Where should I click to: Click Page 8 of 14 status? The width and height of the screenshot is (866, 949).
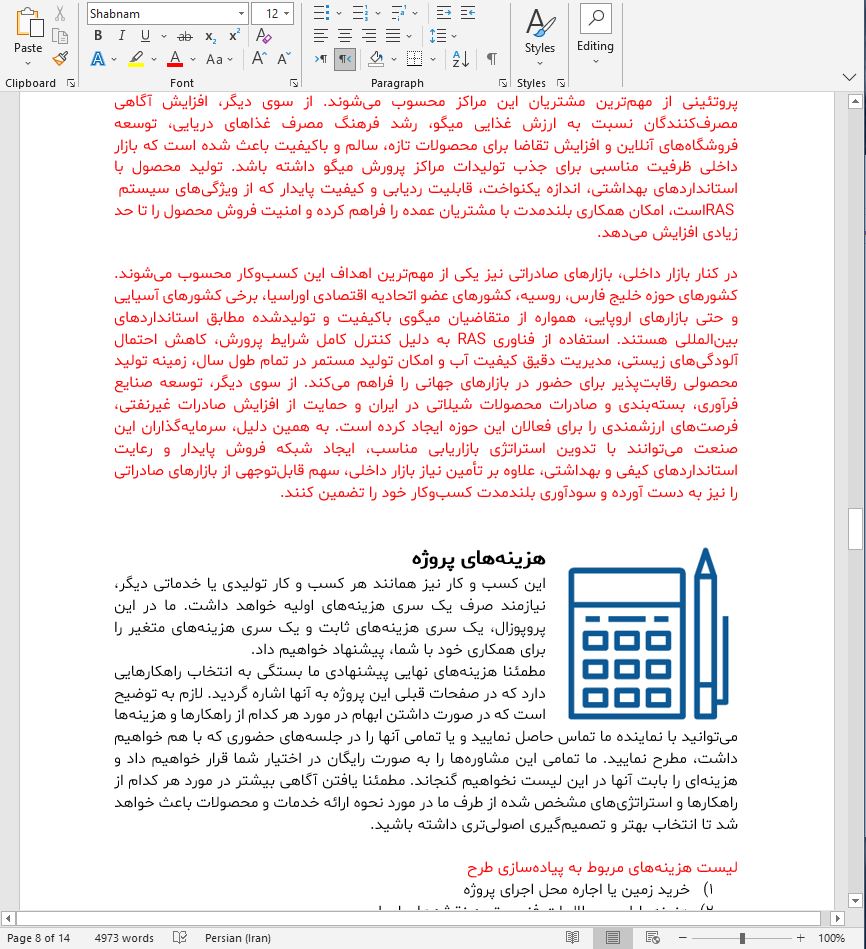38,938
